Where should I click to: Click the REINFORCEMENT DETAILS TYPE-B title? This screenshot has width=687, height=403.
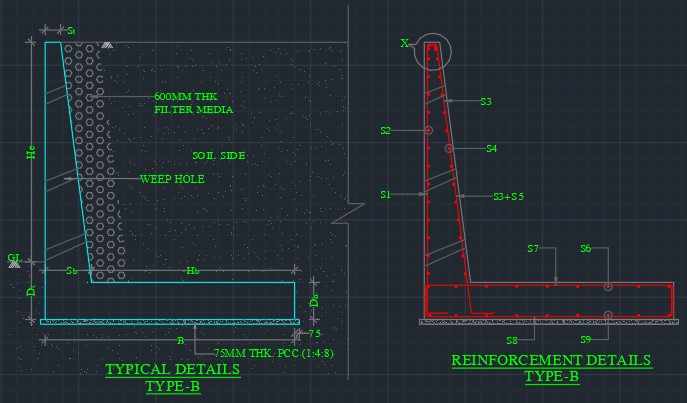click(x=551, y=368)
